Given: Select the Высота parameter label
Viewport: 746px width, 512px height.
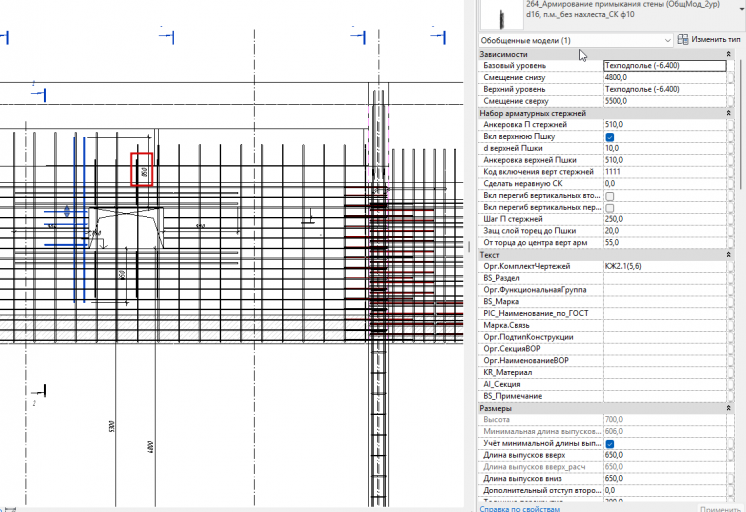Looking at the screenshot, I should (x=496, y=420).
